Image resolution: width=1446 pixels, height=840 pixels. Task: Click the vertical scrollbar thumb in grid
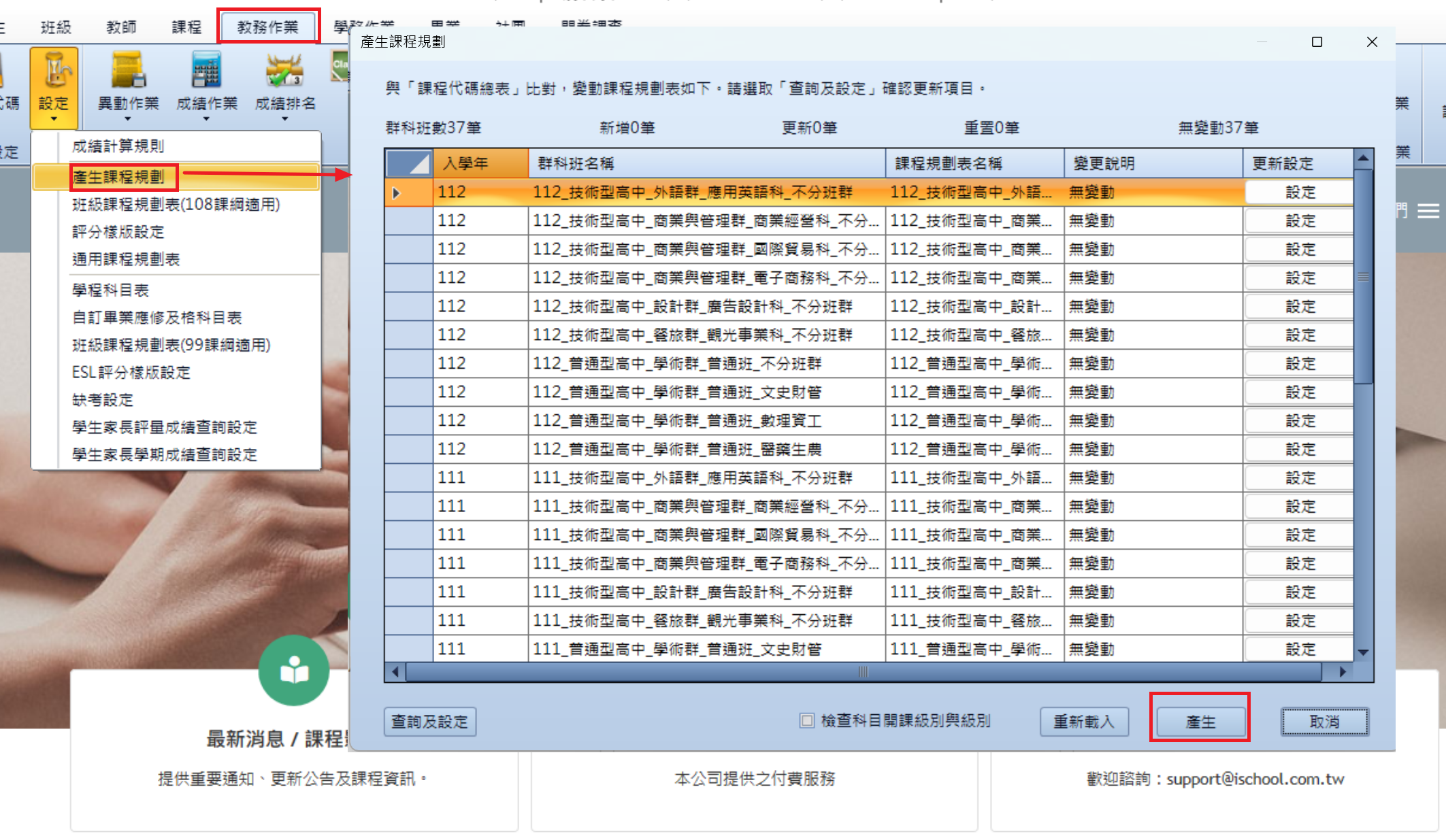(x=1363, y=277)
